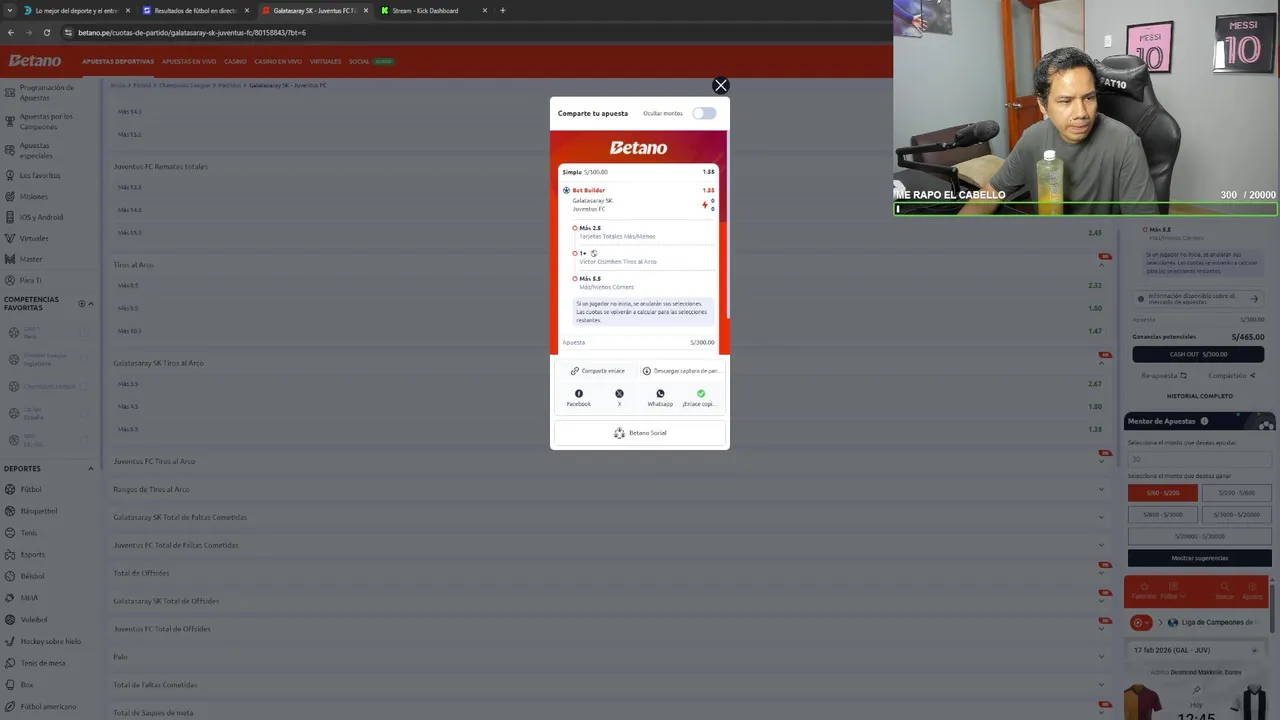This screenshot has width=1280, height=720.
Task: Open Master in the sidebar
Action: coord(31,259)
